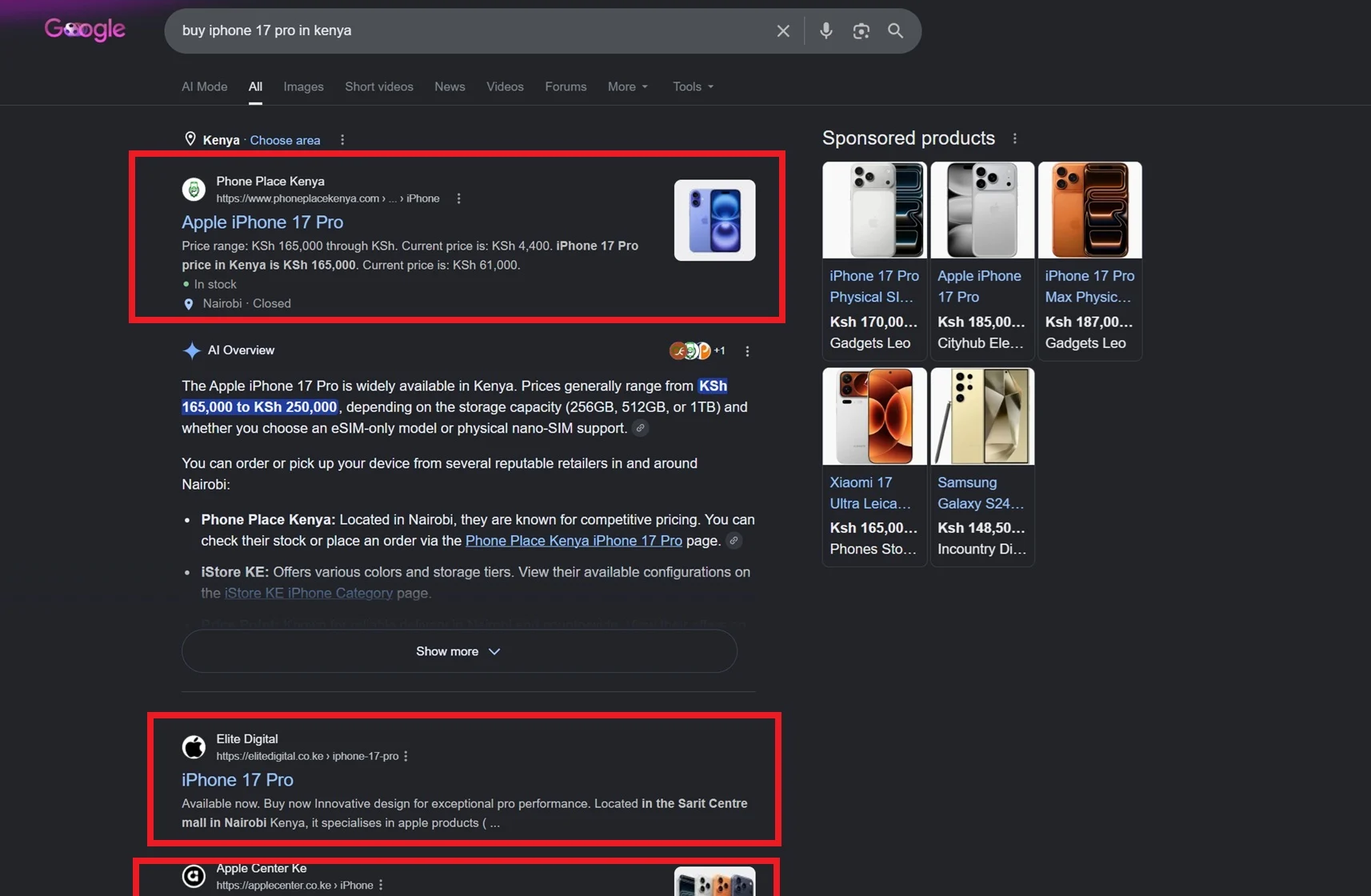Select the All results tab
This screenshot has height=896, width=1371.
click(x=255, y=86)
